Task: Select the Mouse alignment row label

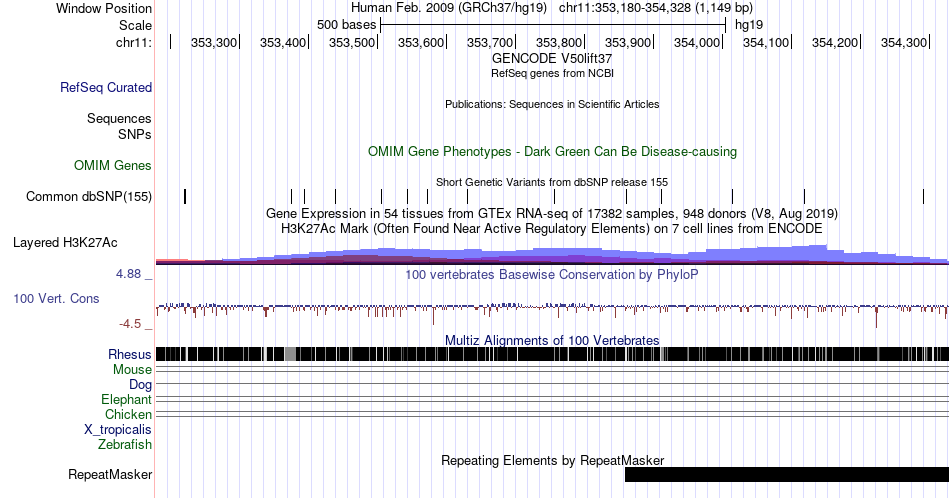Action: tap(132, 370)
